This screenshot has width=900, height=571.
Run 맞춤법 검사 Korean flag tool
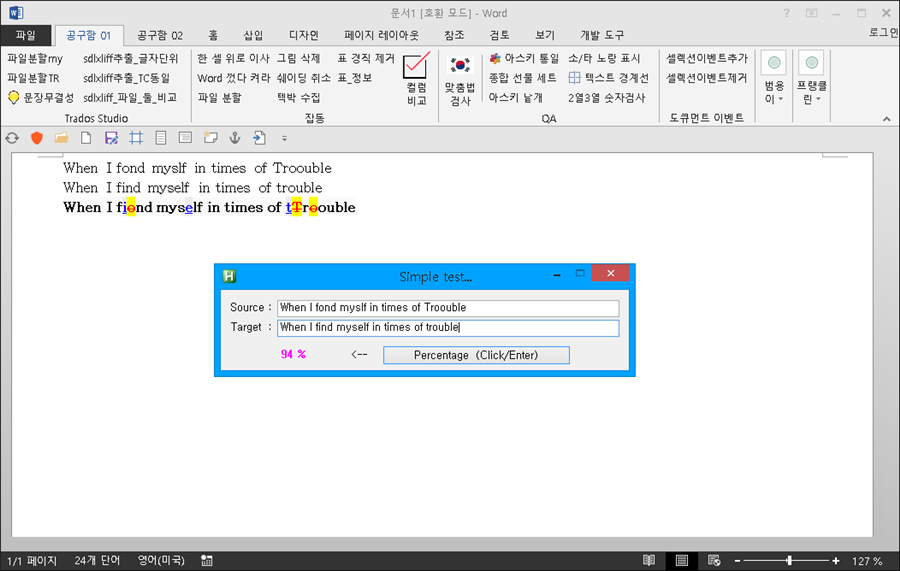[x=460, y=80]
